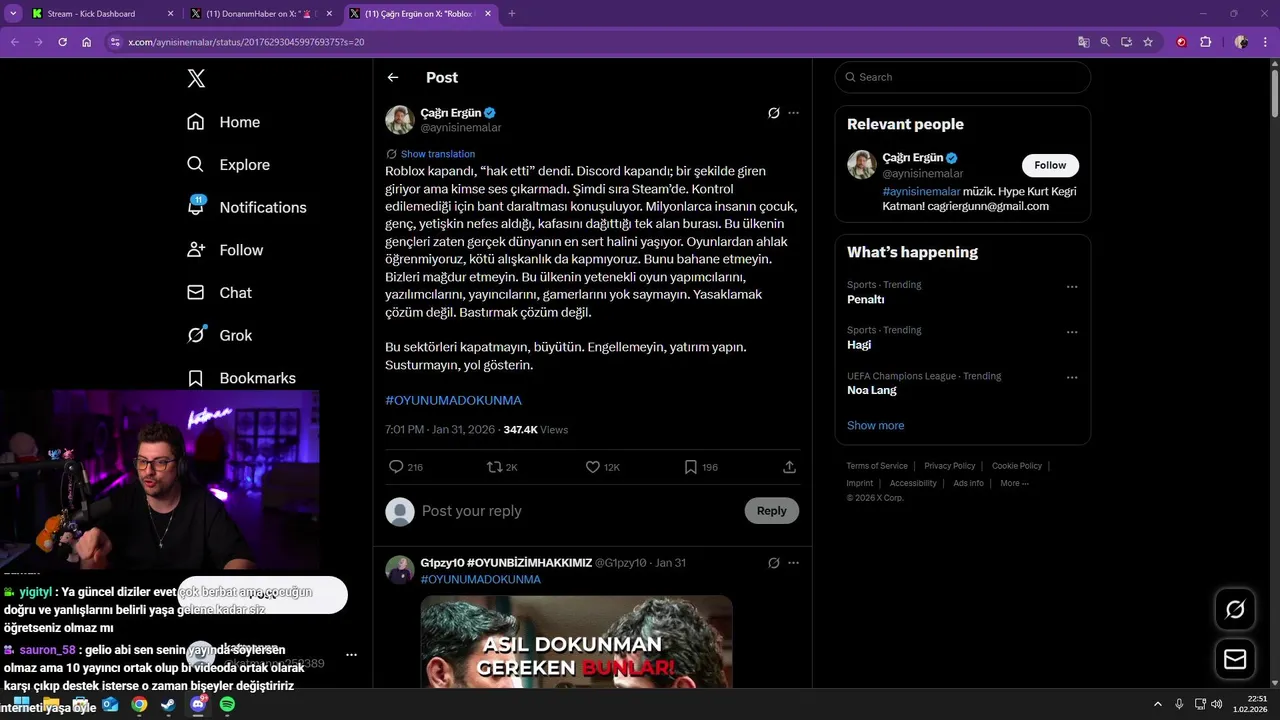Switch to the DonanımHaber on X tab
Viewport: 1280px width, 720px height.
[x=260, y=14]
